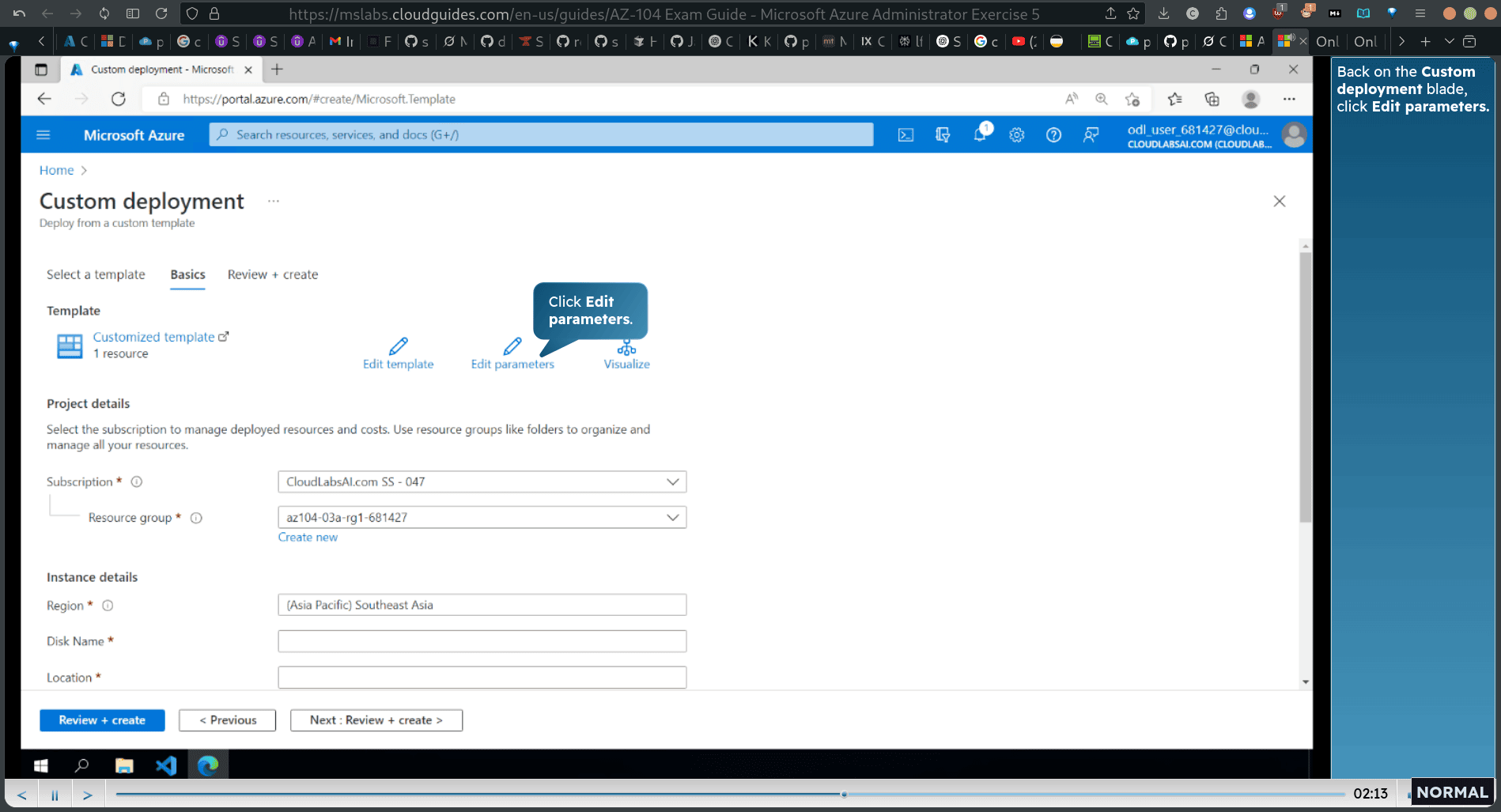Screen dimensions: 1501x812
Task: Open Edge read aloud icon
Action: 1072,99
